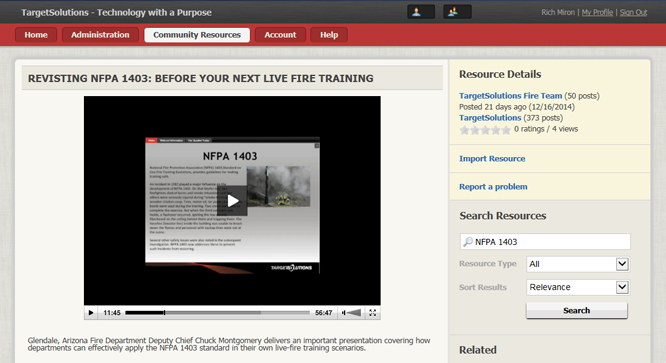666x363 pixels.
Task: Expand the Resource Type dropdown
Action: (x=578, y=264)
